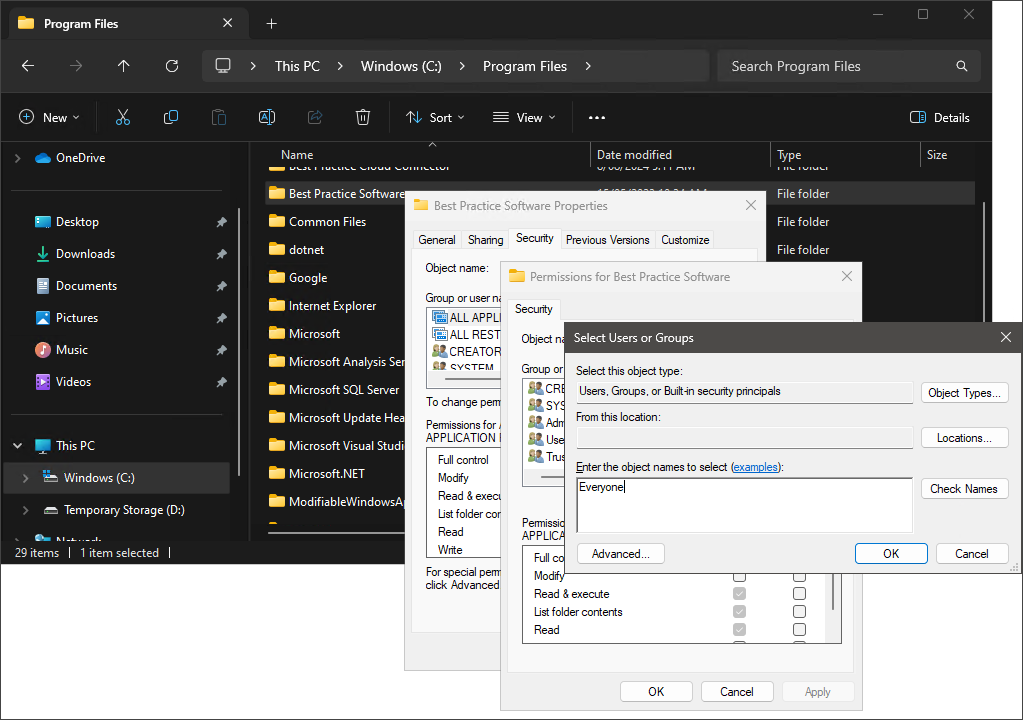Open Music in Quick access

coord(71,350)
